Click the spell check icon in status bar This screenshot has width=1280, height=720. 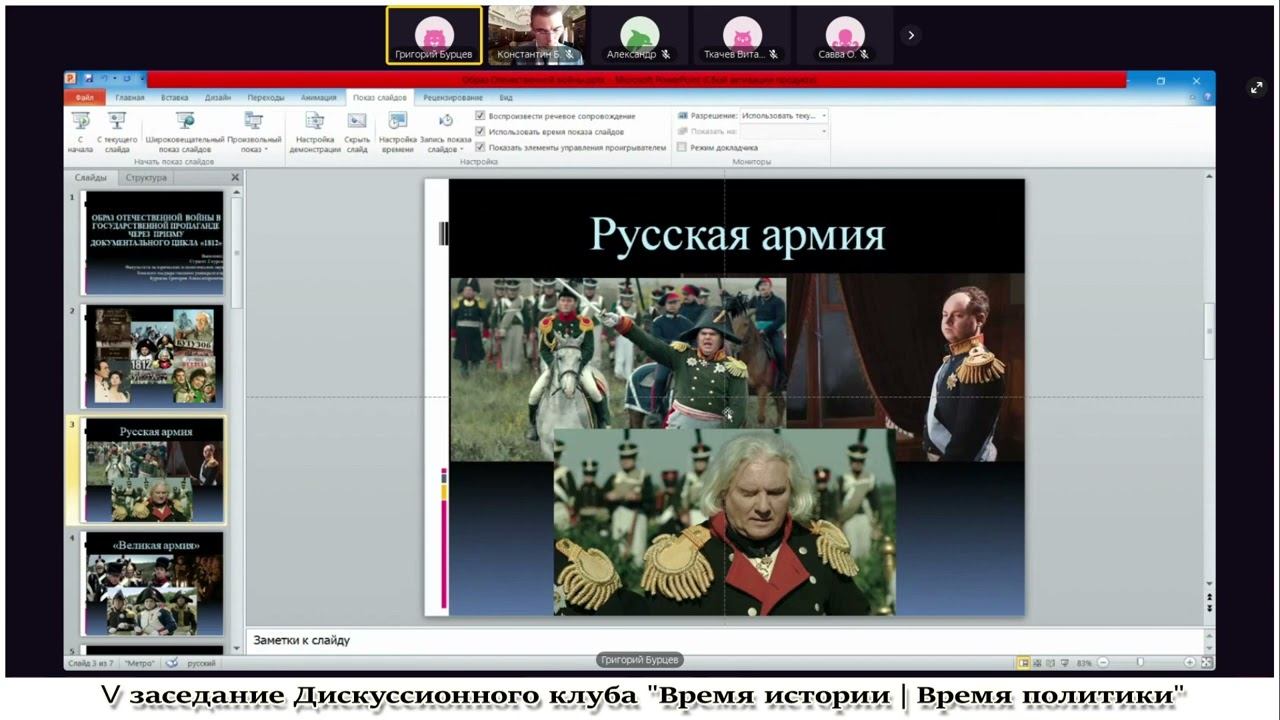pyautogui.click(x=171, y=663)
